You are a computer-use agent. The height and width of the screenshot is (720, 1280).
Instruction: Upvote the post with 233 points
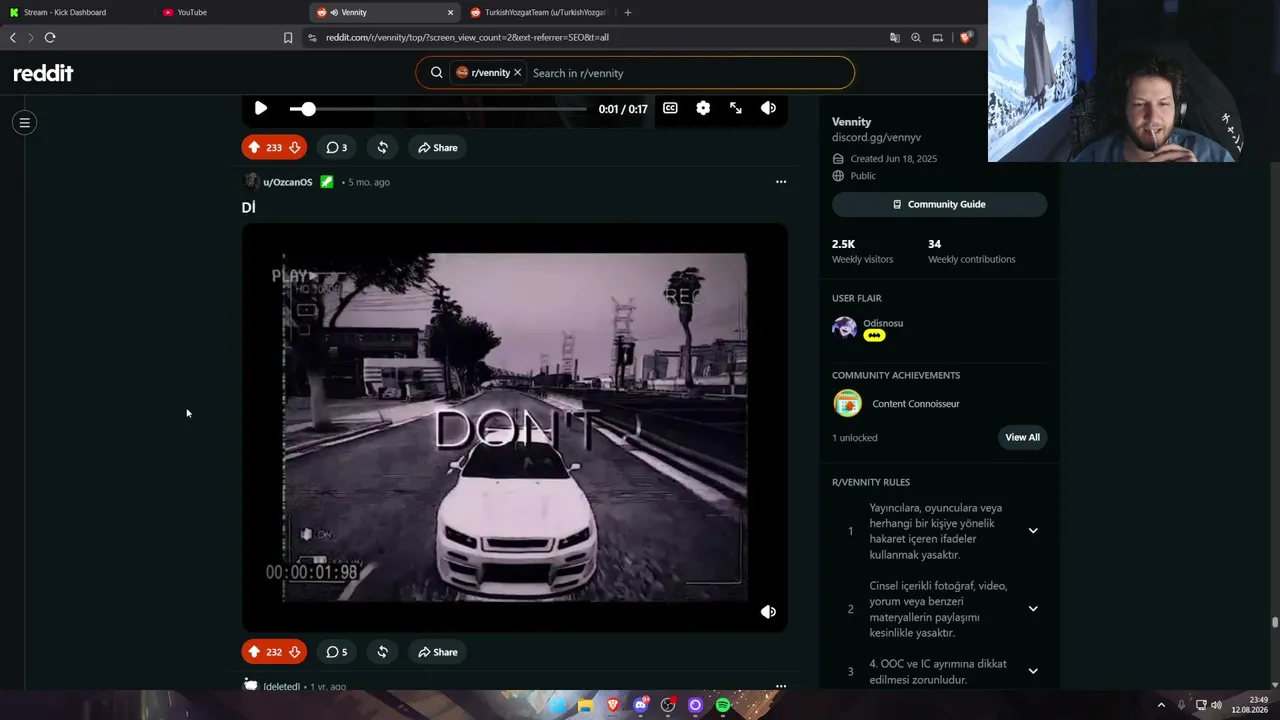pos(254,147)
